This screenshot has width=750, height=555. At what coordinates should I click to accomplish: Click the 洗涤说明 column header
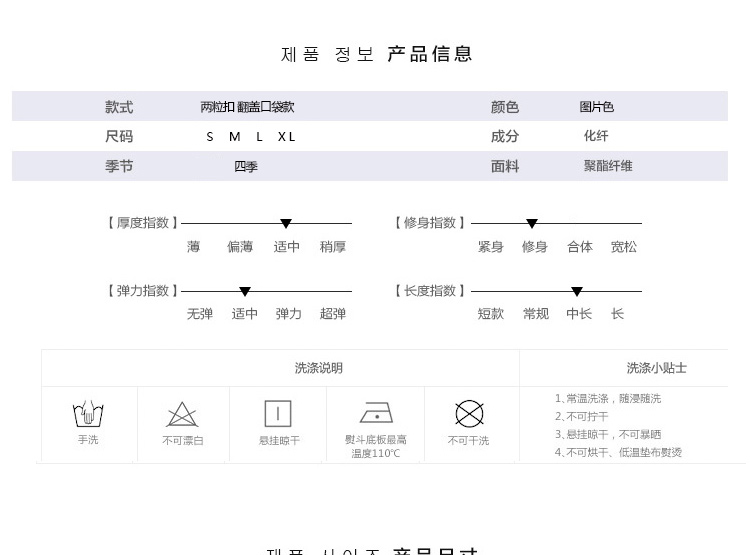[318, 368]
